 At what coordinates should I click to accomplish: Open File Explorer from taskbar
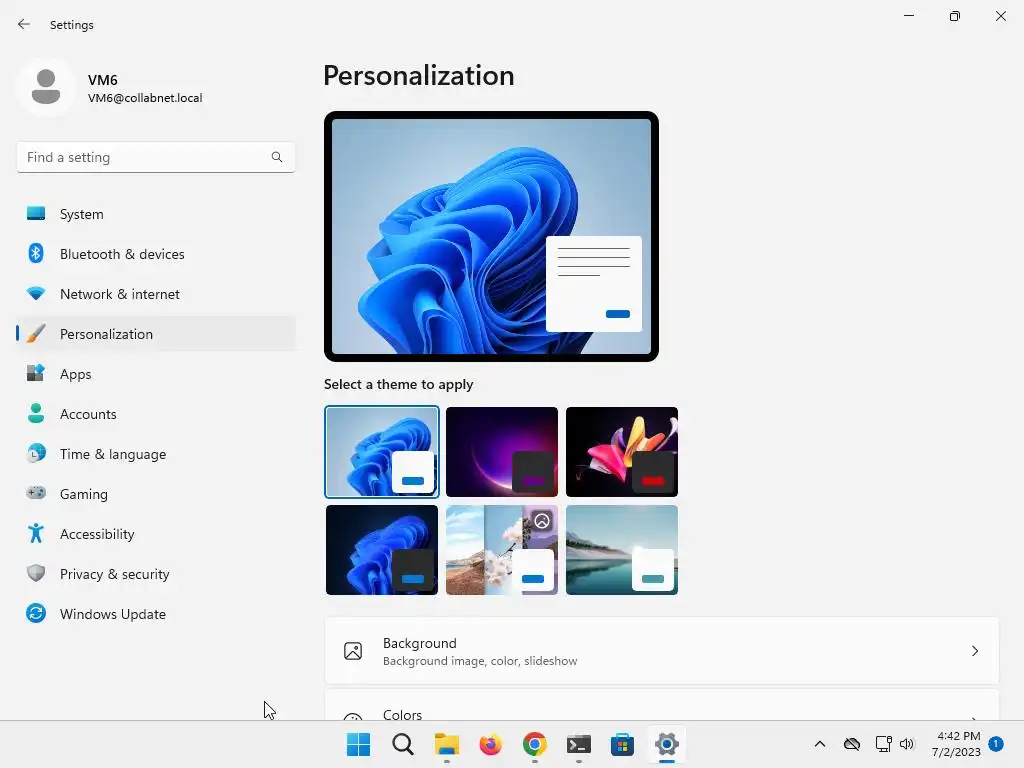pos(447,744)
